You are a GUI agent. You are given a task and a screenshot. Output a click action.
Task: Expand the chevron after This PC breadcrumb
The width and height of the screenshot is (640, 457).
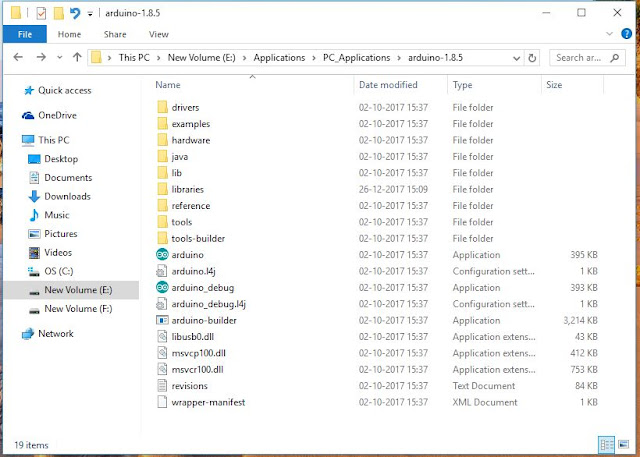(159, 58)
